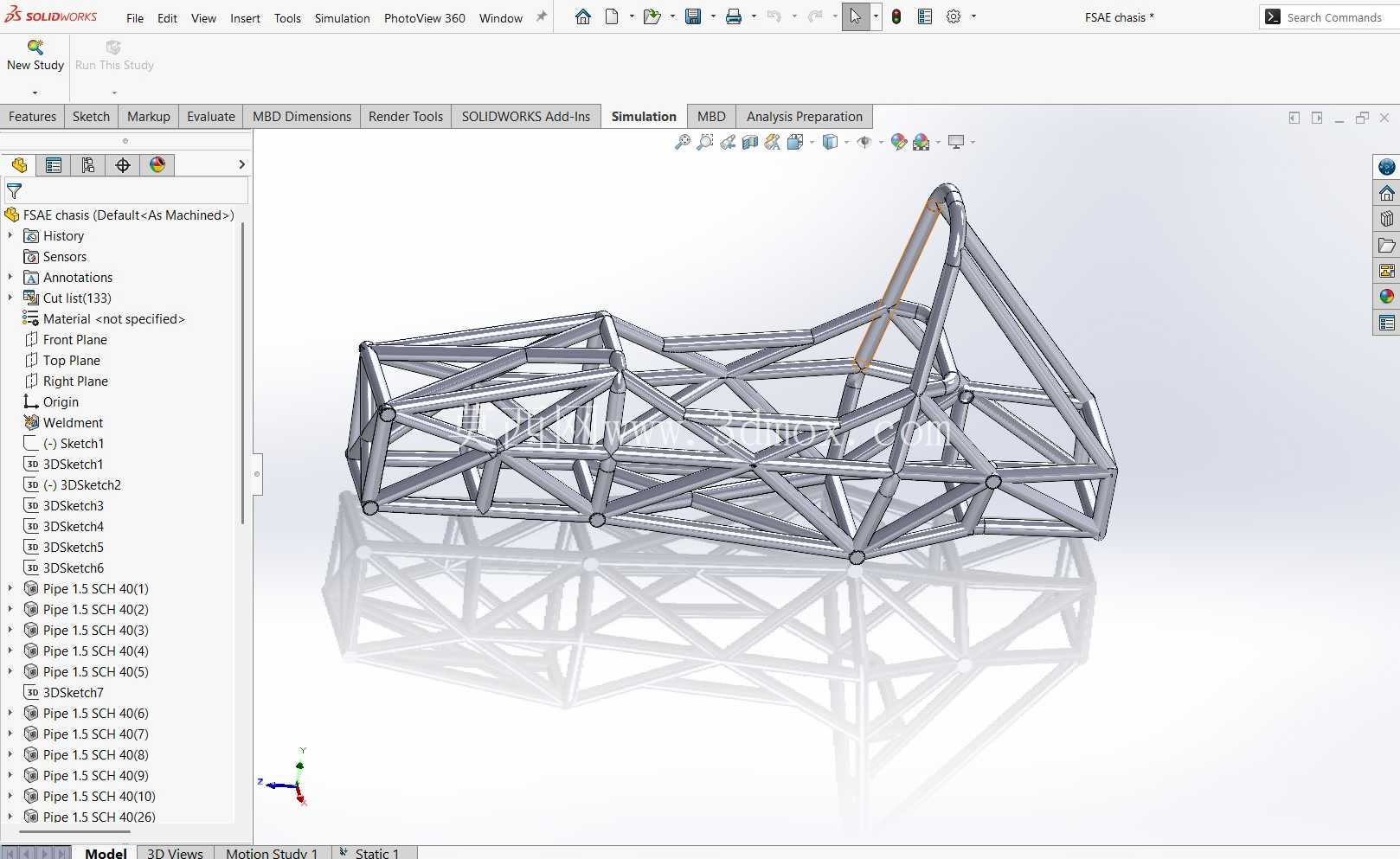The image size is (1400, 859).
Task: Open the SOLIDWORKS Add-Ins tab
Action: click(x=525, y=117)
